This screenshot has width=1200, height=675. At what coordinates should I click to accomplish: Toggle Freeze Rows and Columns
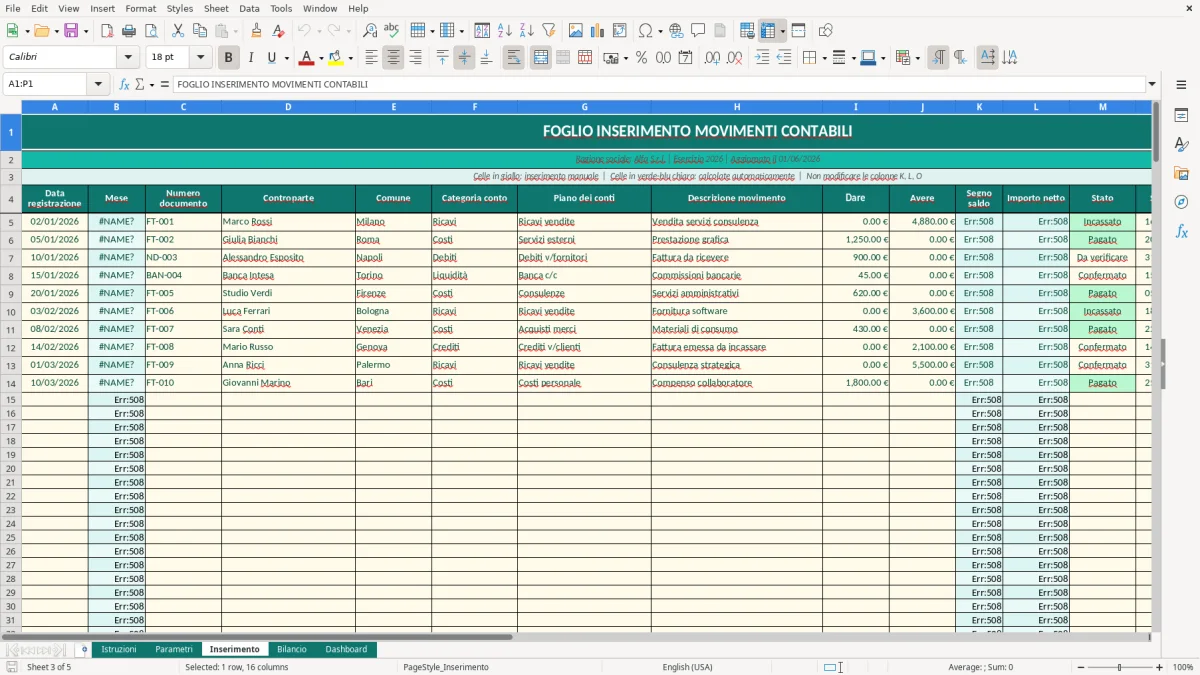click(x=768, y=31)
